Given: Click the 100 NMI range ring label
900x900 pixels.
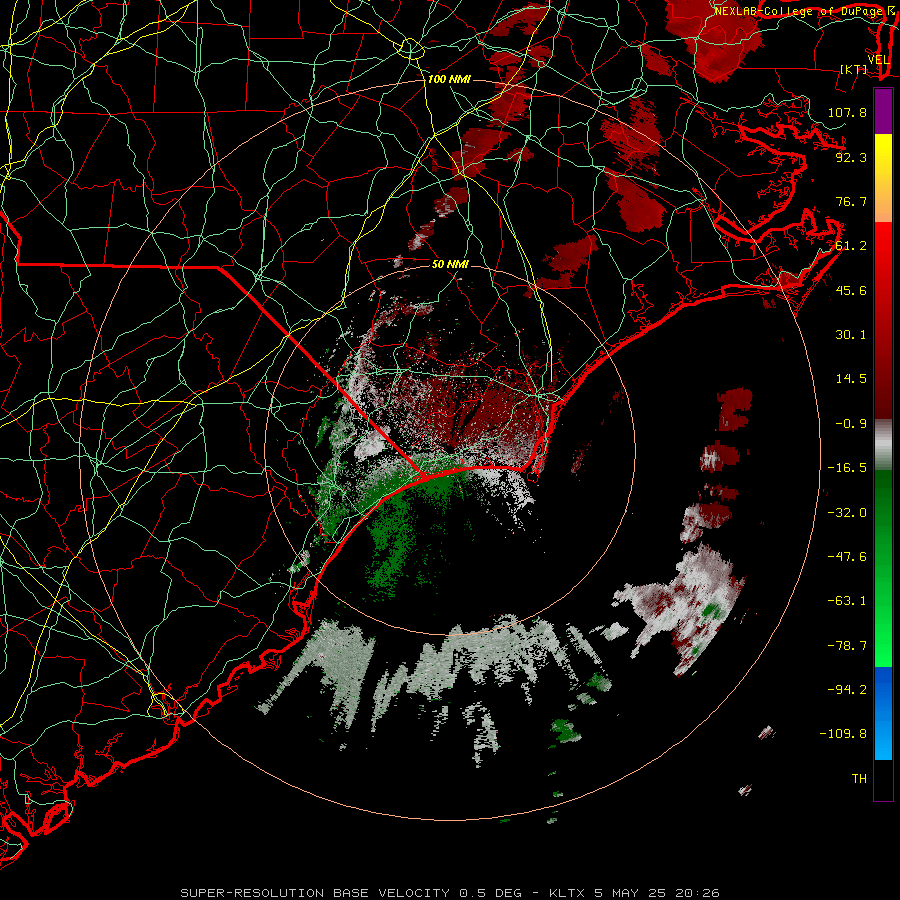Looking at the screenshot, I should coord(449,79).
